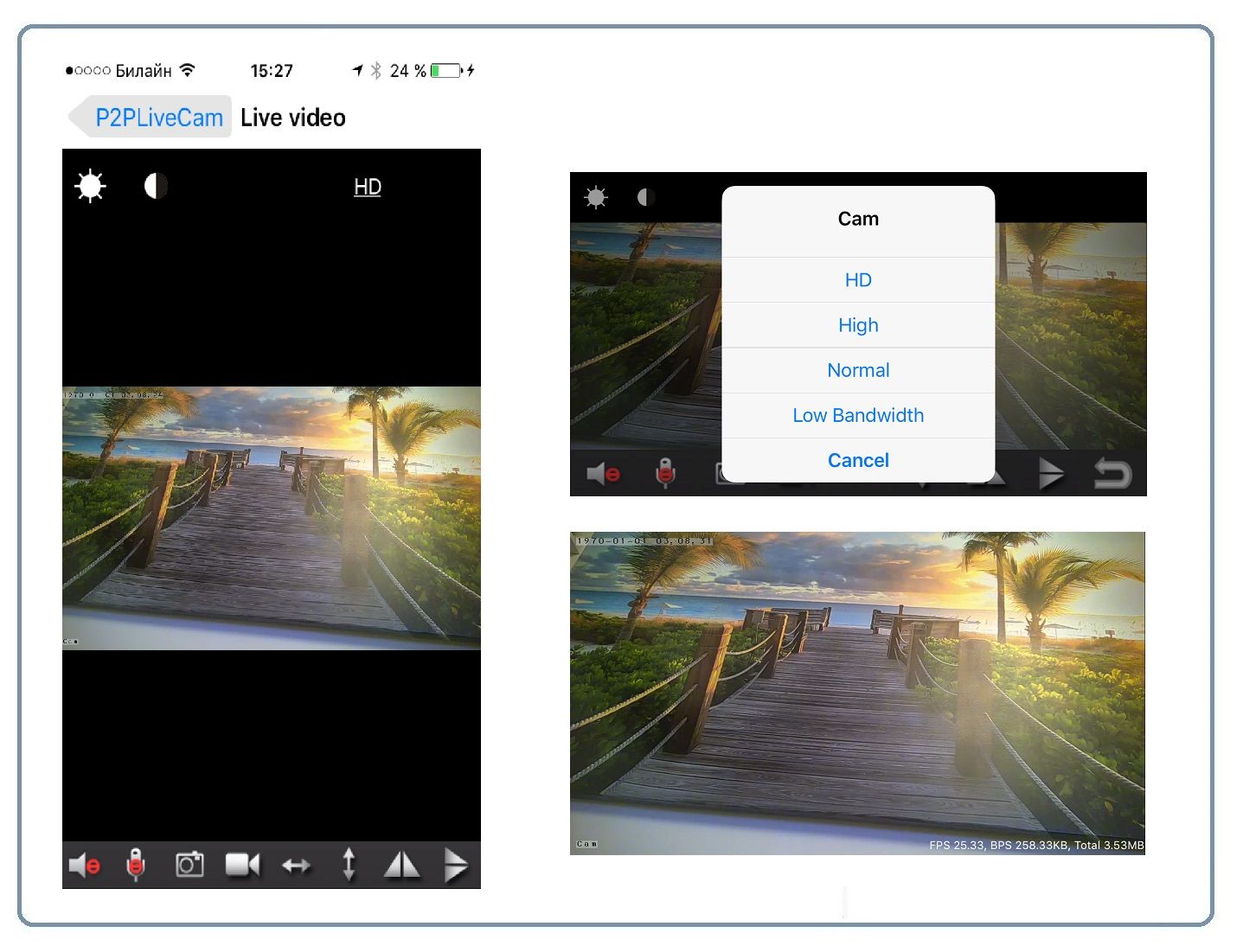
Task: Select HD in the Cam quality menu
Action: point(858,280)
